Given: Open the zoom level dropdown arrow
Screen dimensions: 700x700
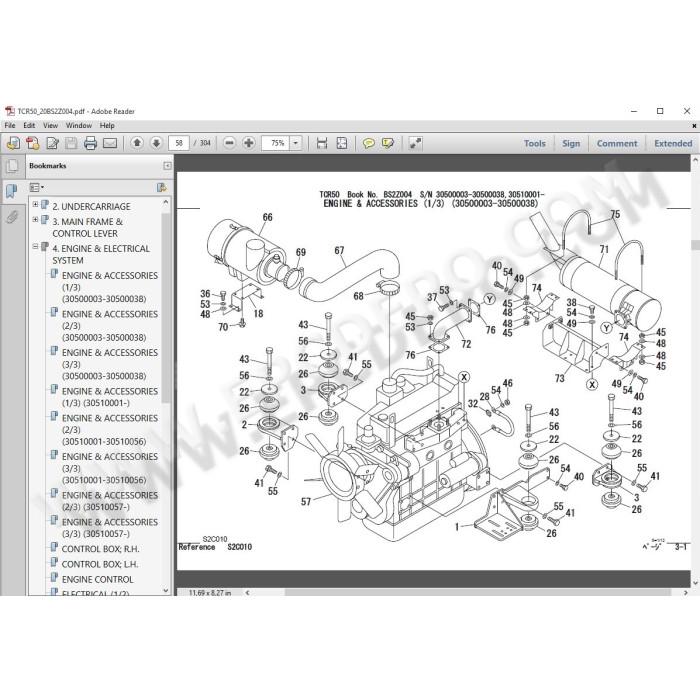Looking at the screenshot, I should pyautogui.click(x=295, y=143).
